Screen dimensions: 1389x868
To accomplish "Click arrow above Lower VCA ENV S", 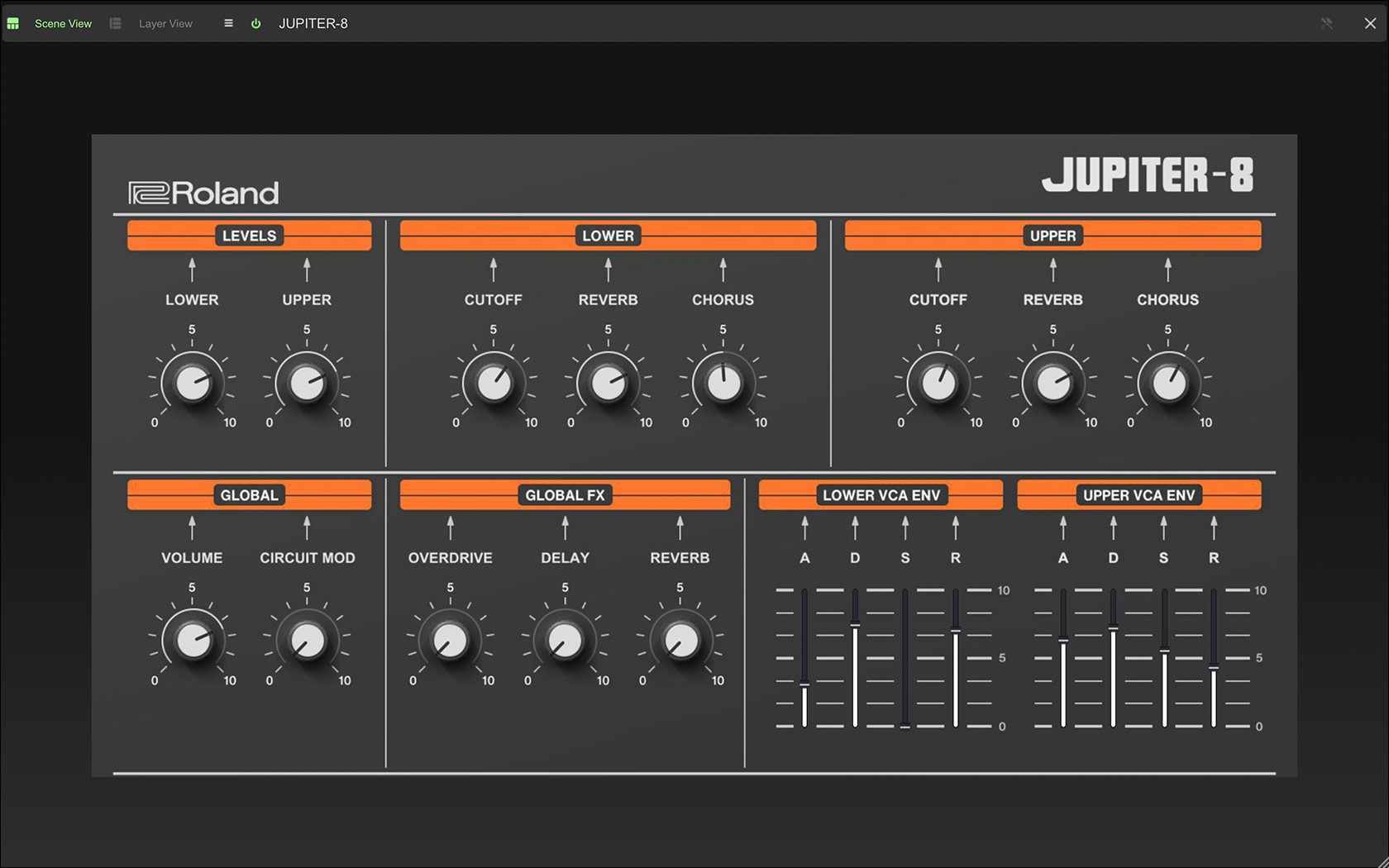I will click(x=905, y=527).
